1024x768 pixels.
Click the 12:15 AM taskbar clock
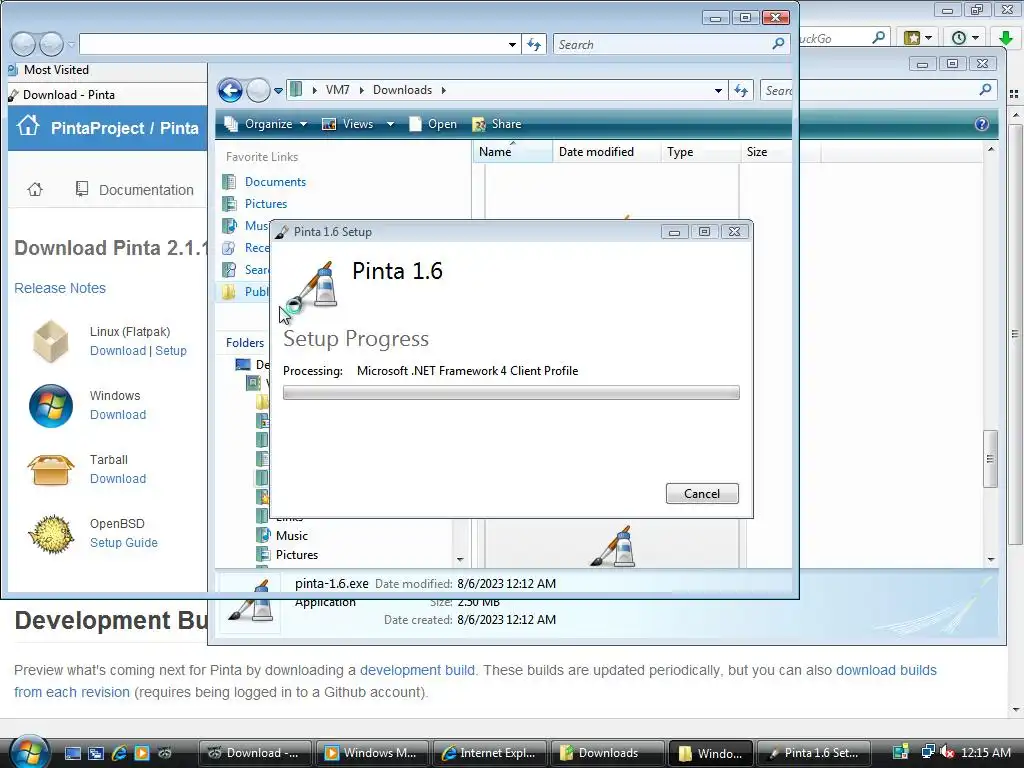click(985, 753)
